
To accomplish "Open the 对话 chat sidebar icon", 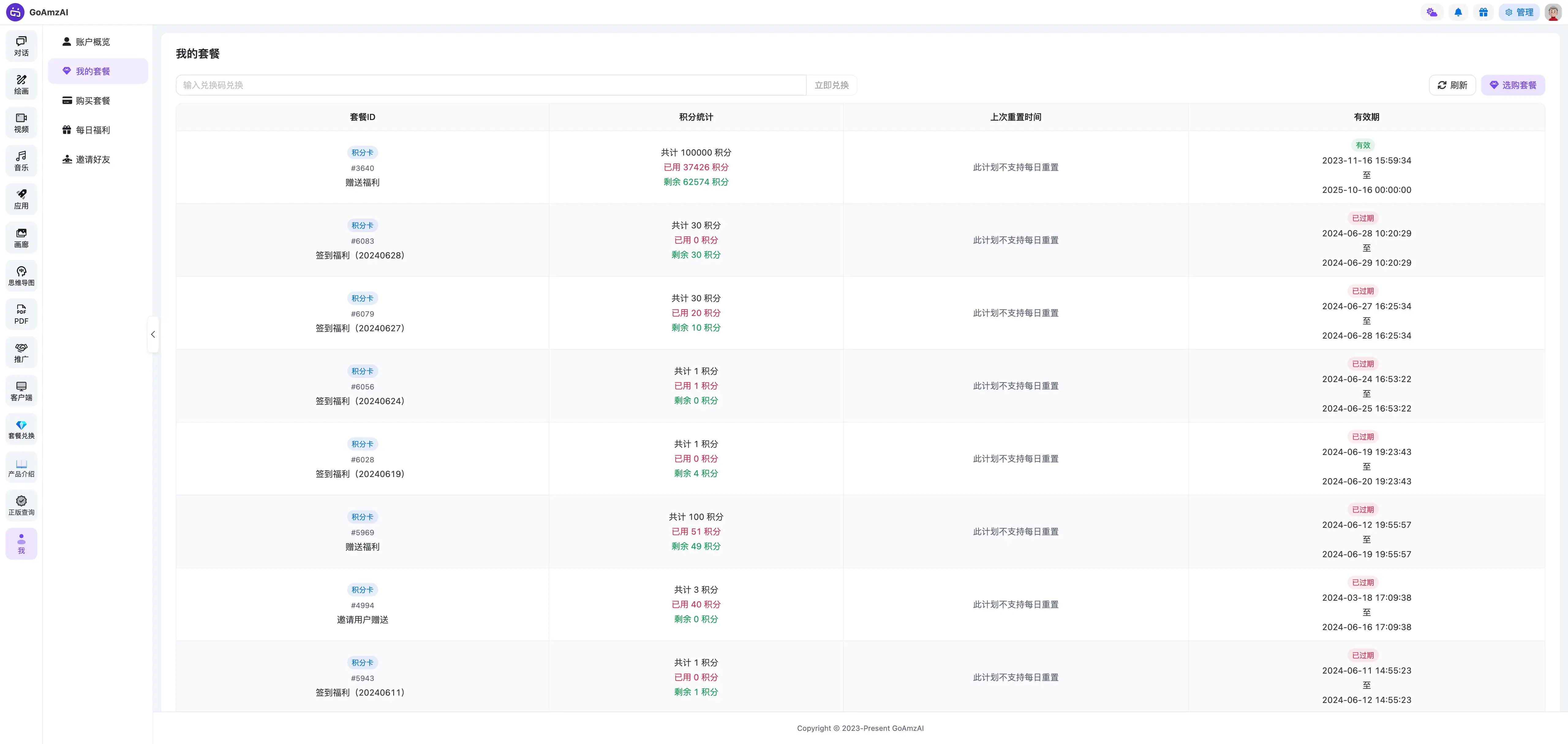I will click(21, 46).
